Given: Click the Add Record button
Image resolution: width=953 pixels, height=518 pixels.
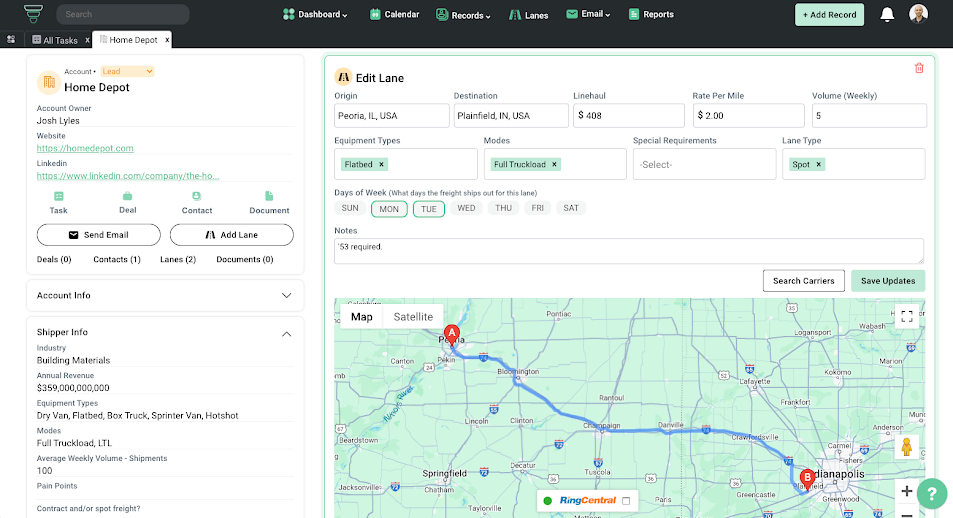Looking at the screenshot, I should 829,15.
